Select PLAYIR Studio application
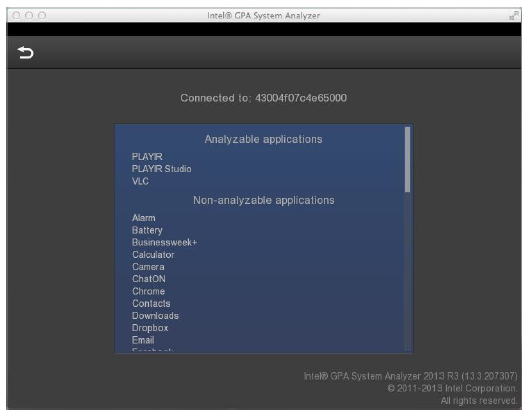Viewport: 530px width, 416px height. point(162,169)
